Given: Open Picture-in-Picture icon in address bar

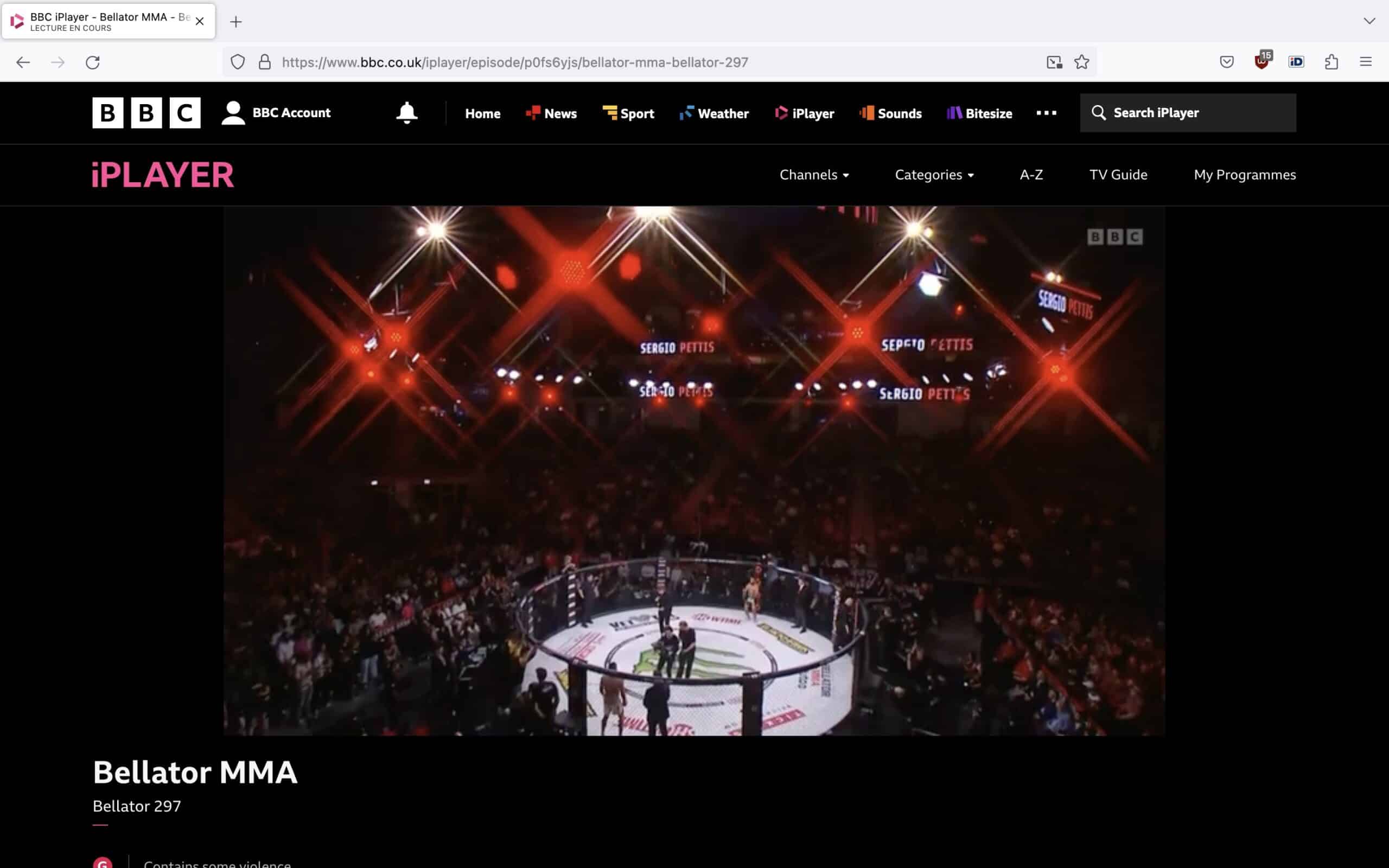Looking at the screenshot, I should point(1054,62).
